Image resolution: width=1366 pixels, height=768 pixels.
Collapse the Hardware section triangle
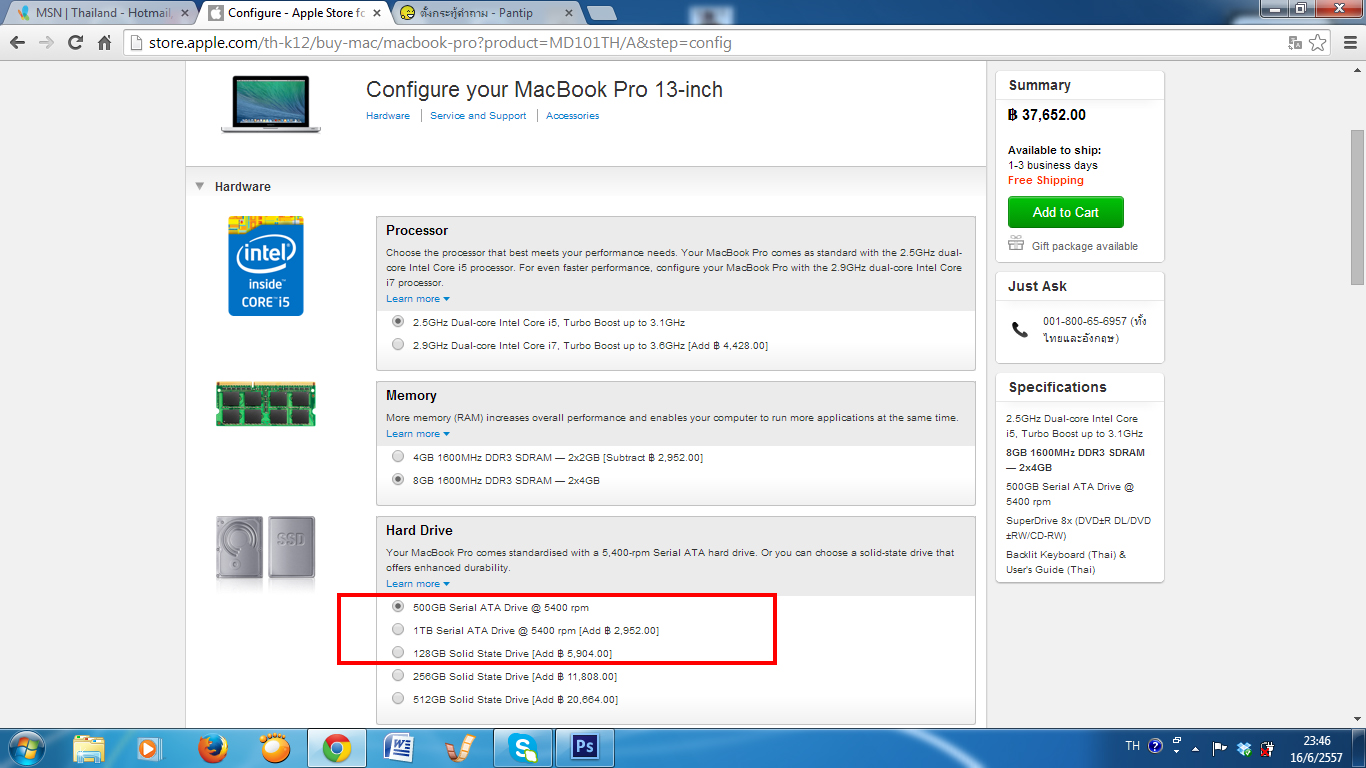[x=200, y=186]
